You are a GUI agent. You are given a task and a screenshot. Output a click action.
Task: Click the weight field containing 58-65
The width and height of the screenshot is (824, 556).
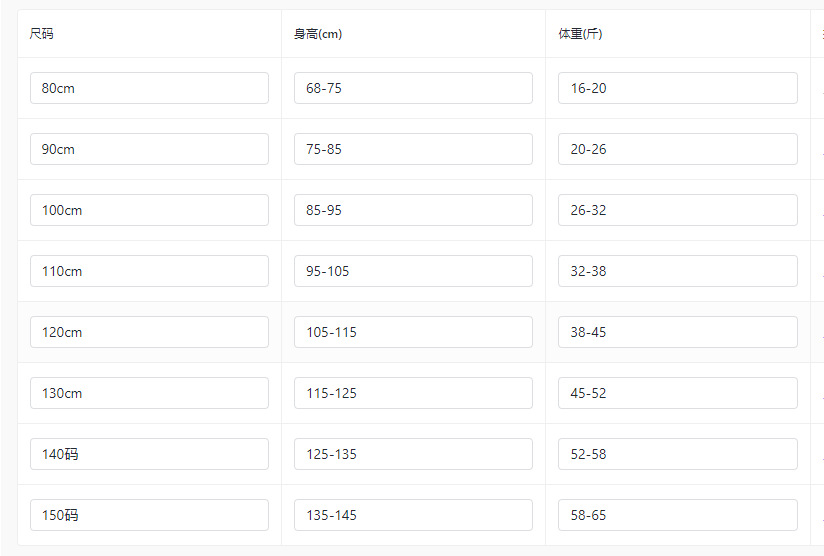[x=677, y=515]
